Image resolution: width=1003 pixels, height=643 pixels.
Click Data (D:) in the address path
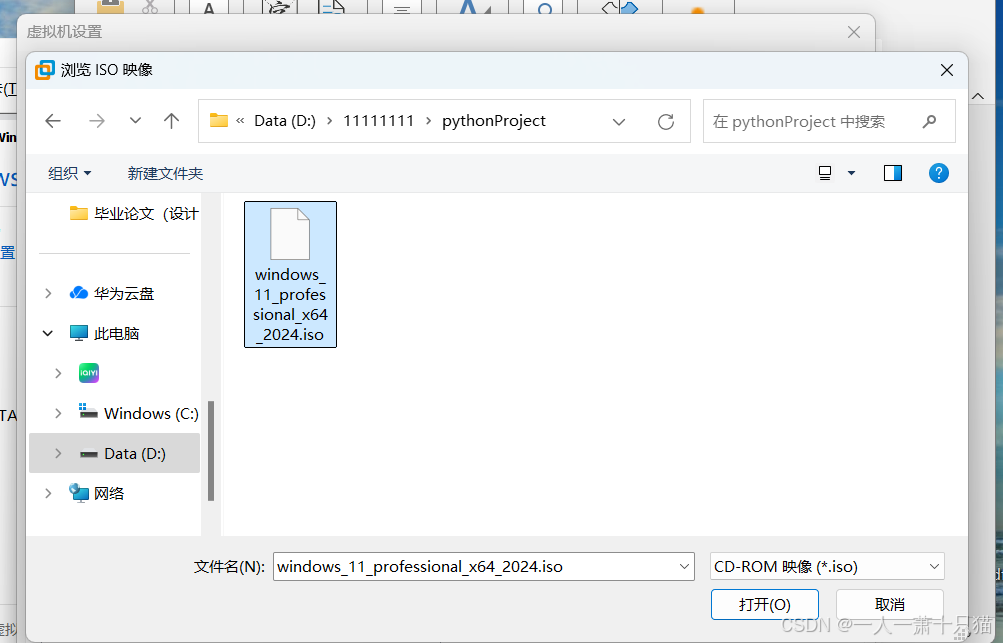coord(285,121)
